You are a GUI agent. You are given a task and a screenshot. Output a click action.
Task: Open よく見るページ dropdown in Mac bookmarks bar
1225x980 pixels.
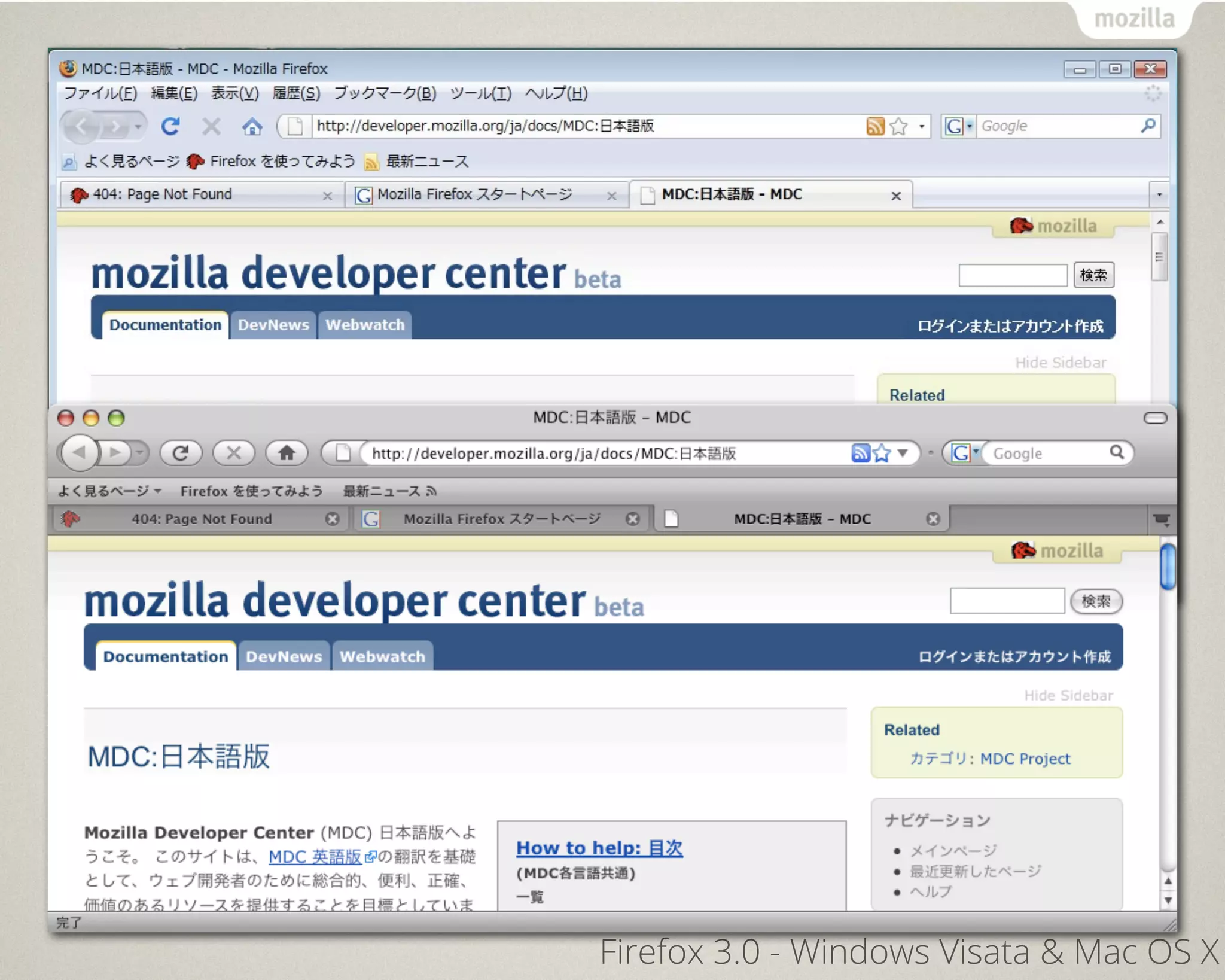tap(109, 491)
